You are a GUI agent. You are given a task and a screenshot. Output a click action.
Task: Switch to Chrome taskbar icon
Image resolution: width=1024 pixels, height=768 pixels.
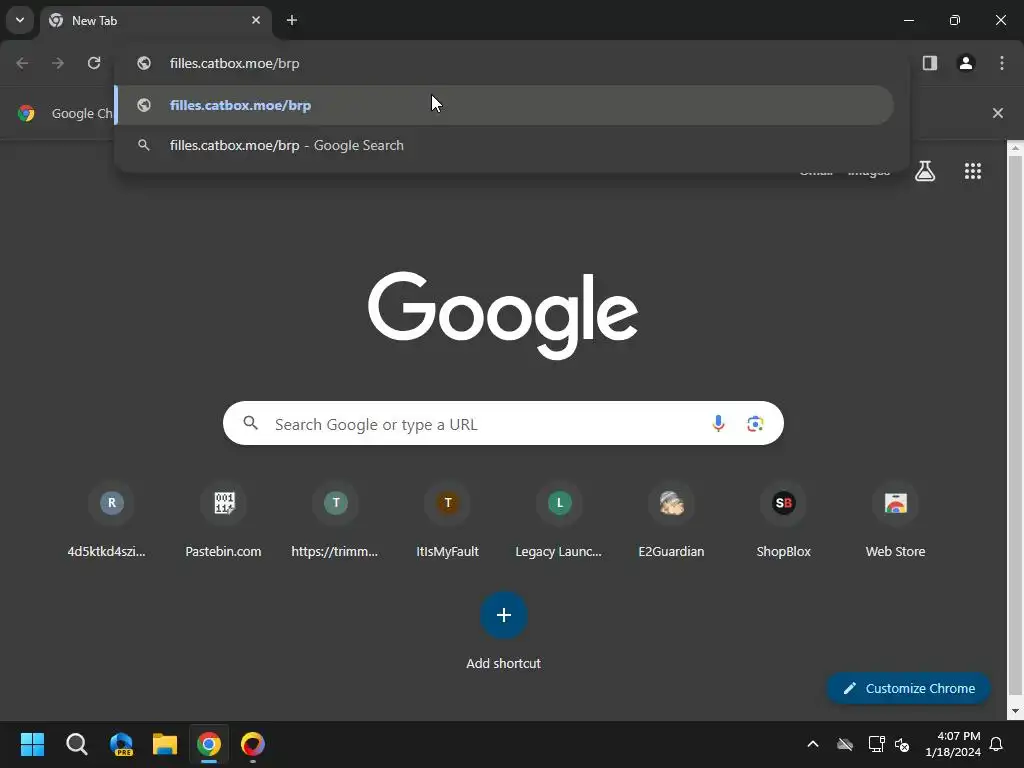tap(209, 744)
